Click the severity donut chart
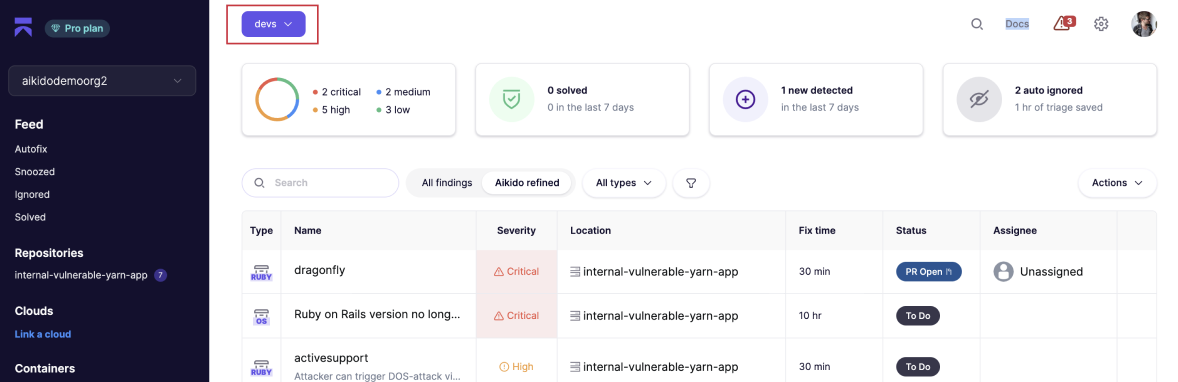Screen dimensions: 1178x382 (x=278, y=100)
